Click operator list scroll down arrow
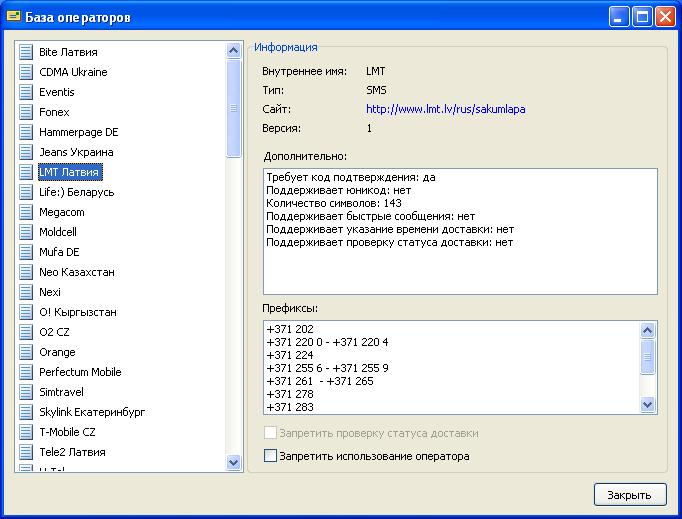Screen dimensions: 682x519 (x=234, y=462)
